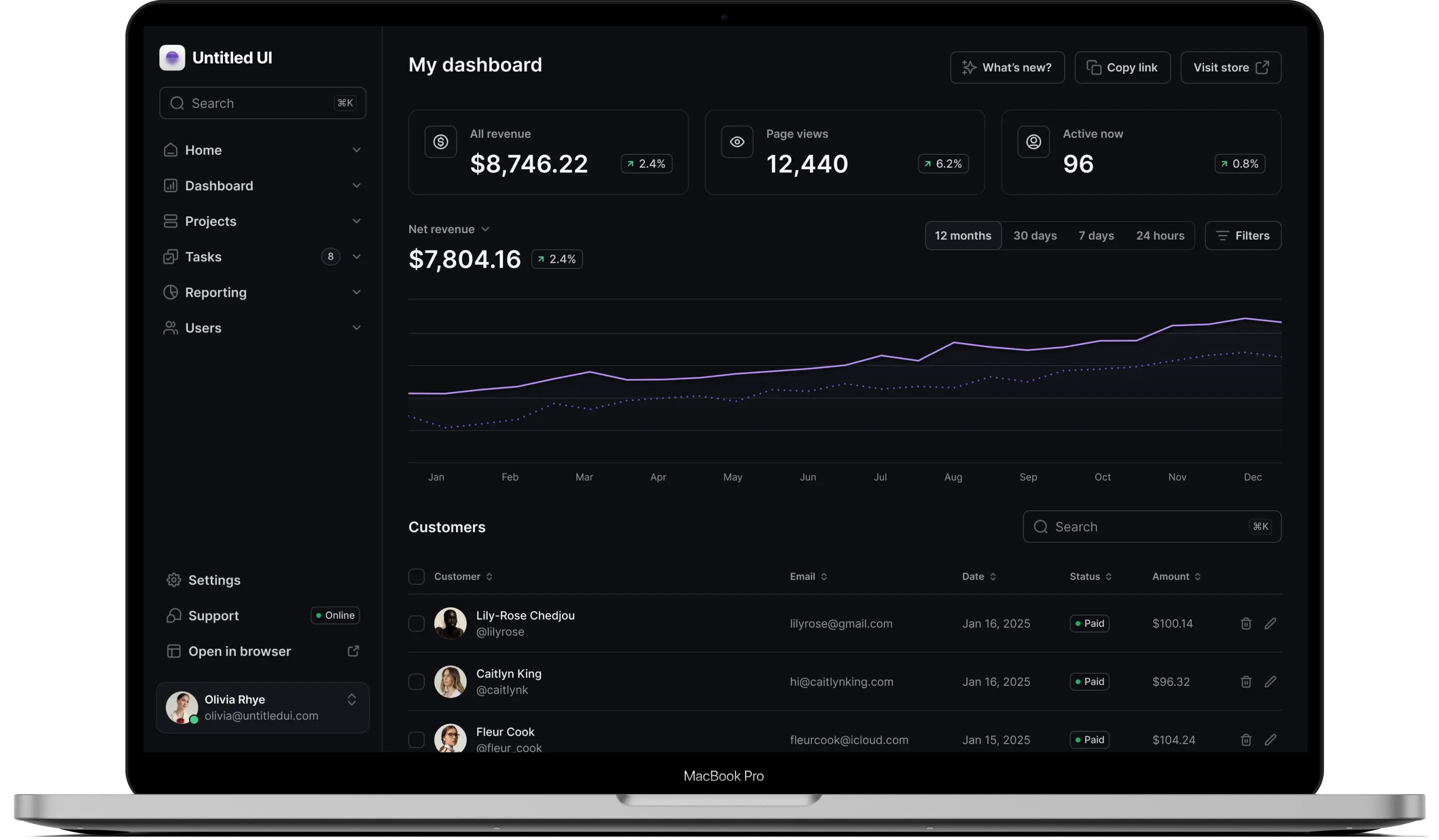Screen dimensions: 1439x840
Task: Tick the checkbox for Lily-Rose Chedjou
Action: (x=416, y=623)
